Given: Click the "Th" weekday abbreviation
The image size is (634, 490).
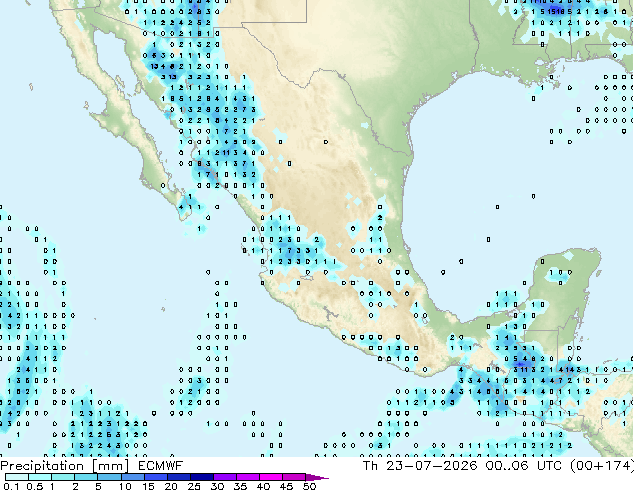Looking at the screenshot, I should coord(370,466).
